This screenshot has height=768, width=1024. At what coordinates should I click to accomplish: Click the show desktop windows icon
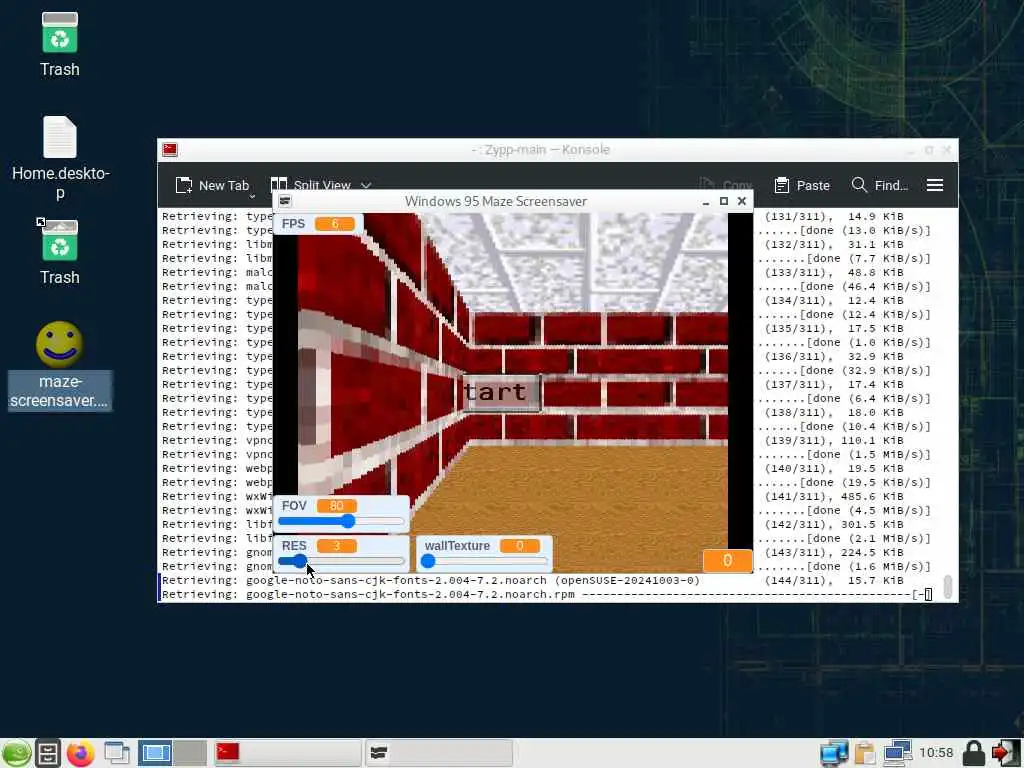(x=117, y=753)
